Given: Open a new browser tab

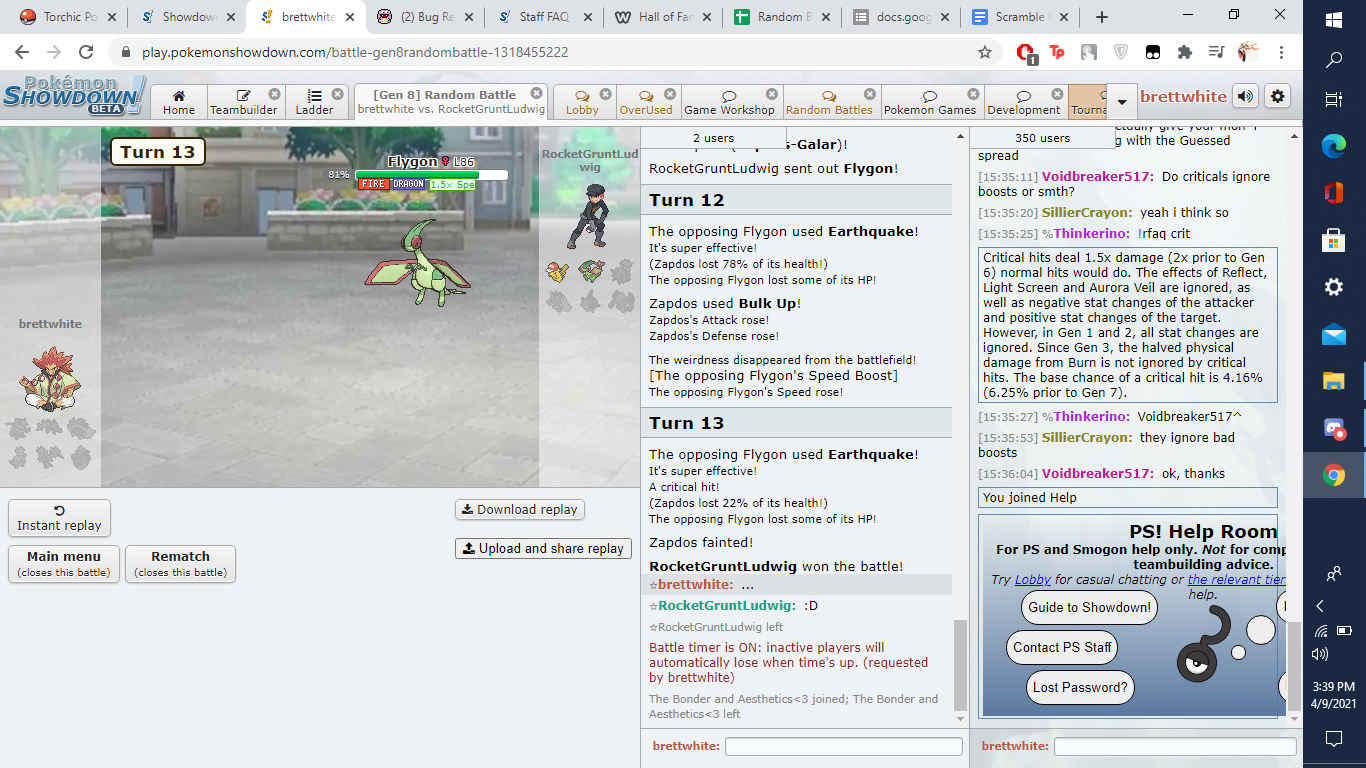Looking at the screenshot, I should (x=1102, y=17).
